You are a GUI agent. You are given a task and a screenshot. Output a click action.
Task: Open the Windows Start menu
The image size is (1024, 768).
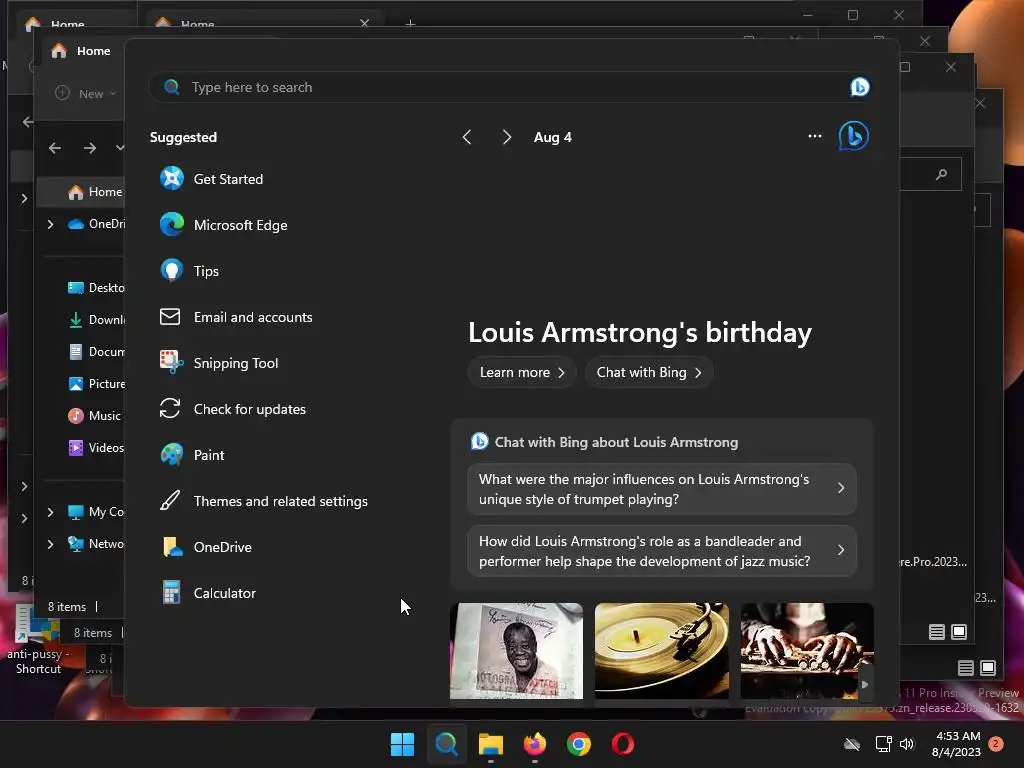click(402, 744)
